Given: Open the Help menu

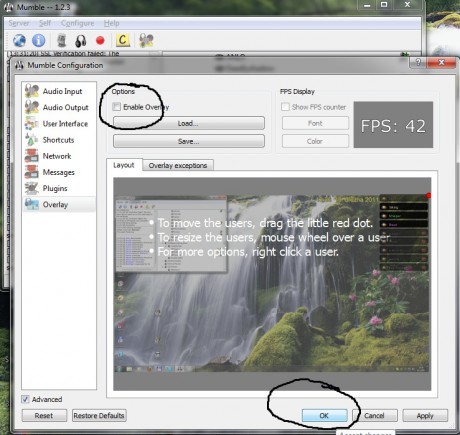Looking at the screenshot, I should pos(111,23).
